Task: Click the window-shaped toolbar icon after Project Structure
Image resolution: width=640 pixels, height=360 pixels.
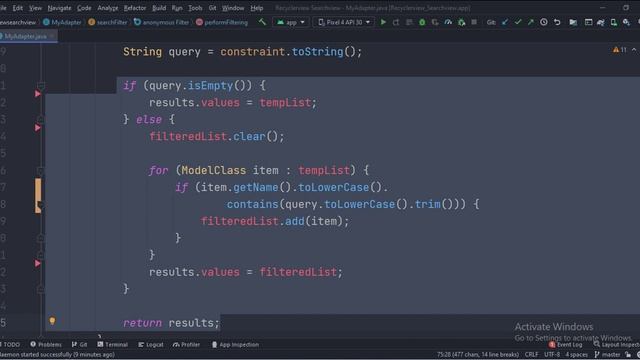Action: (x=588, y=22)
